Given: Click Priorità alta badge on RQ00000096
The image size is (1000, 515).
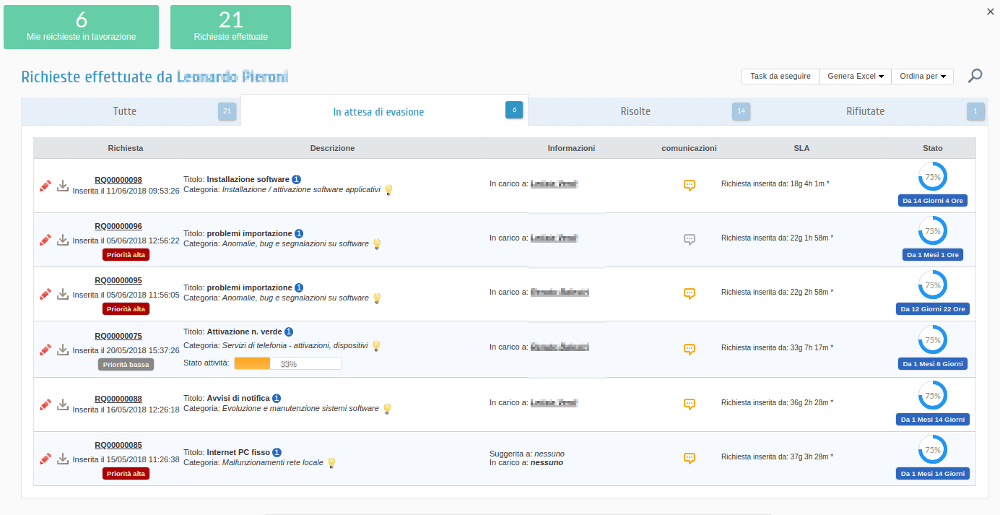Looking at the screenshot, I should coord(126,255).
